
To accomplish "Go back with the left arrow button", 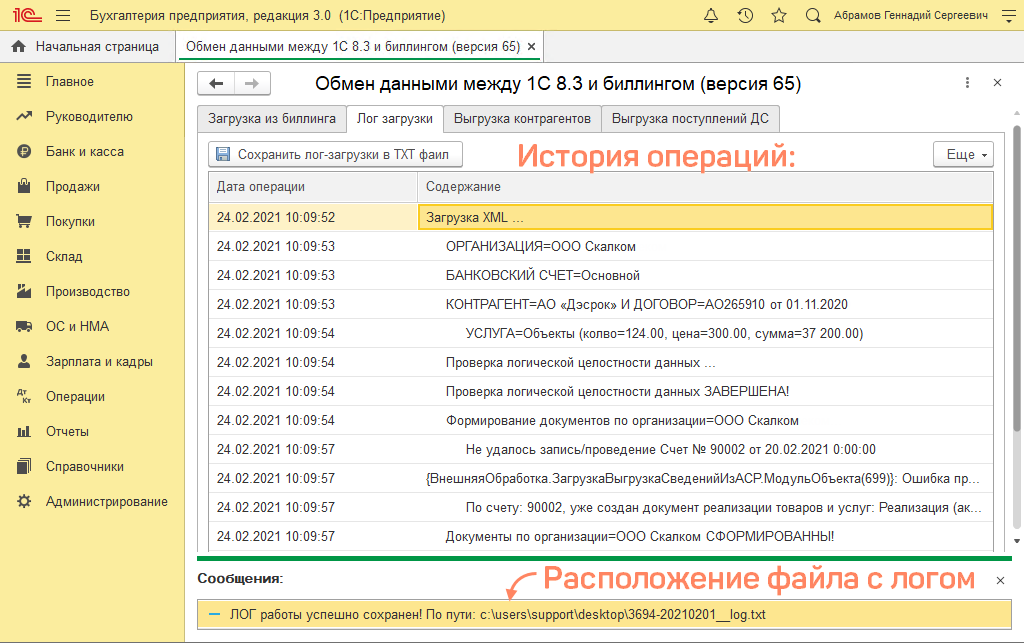I will [216, 84].
